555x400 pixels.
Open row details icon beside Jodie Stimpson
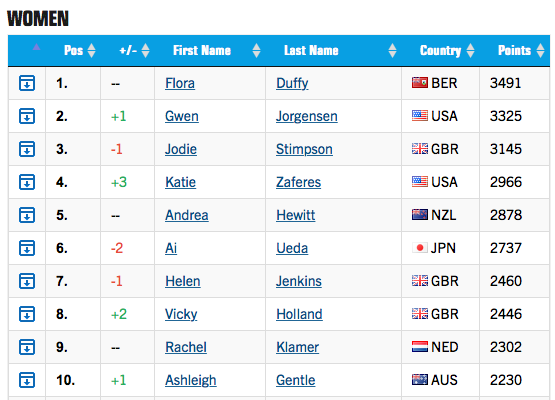(x=27, y=149)
